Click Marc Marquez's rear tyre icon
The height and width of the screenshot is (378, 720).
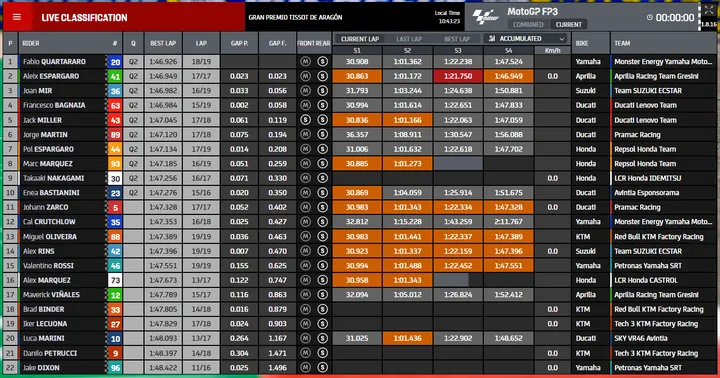(322, 164)
